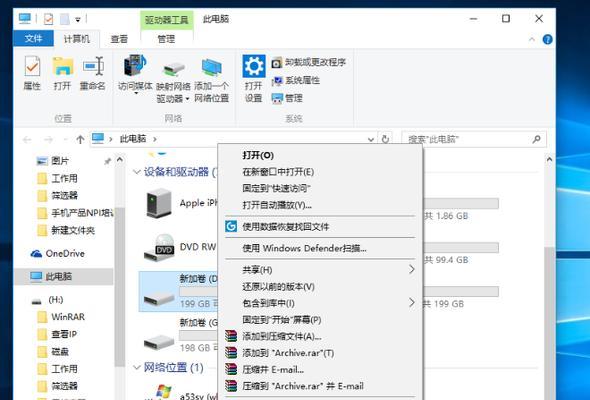Viewport: 590px width, 400px height.
Task: Collapse the 设备和驱动器 group
Action: click(136, 172)
